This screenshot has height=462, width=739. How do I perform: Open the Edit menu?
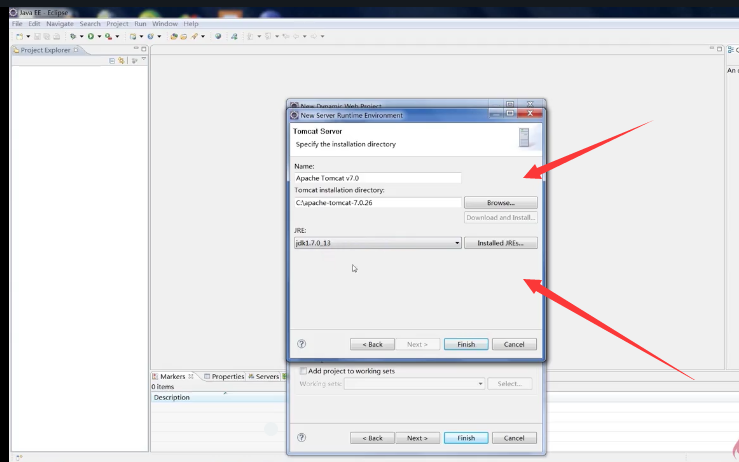(x=34, y=24)
